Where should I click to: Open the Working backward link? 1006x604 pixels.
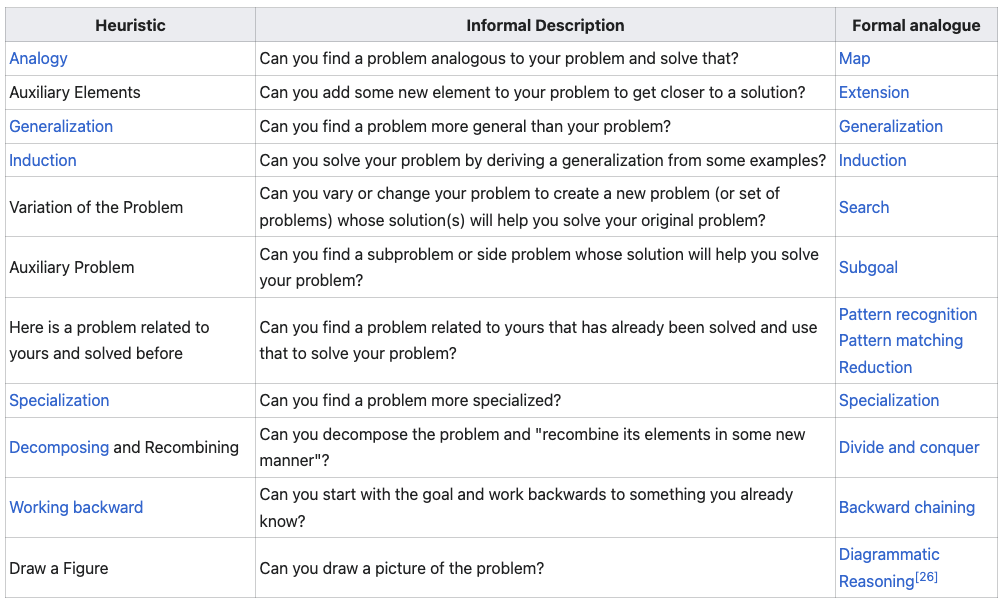[76, 507]
